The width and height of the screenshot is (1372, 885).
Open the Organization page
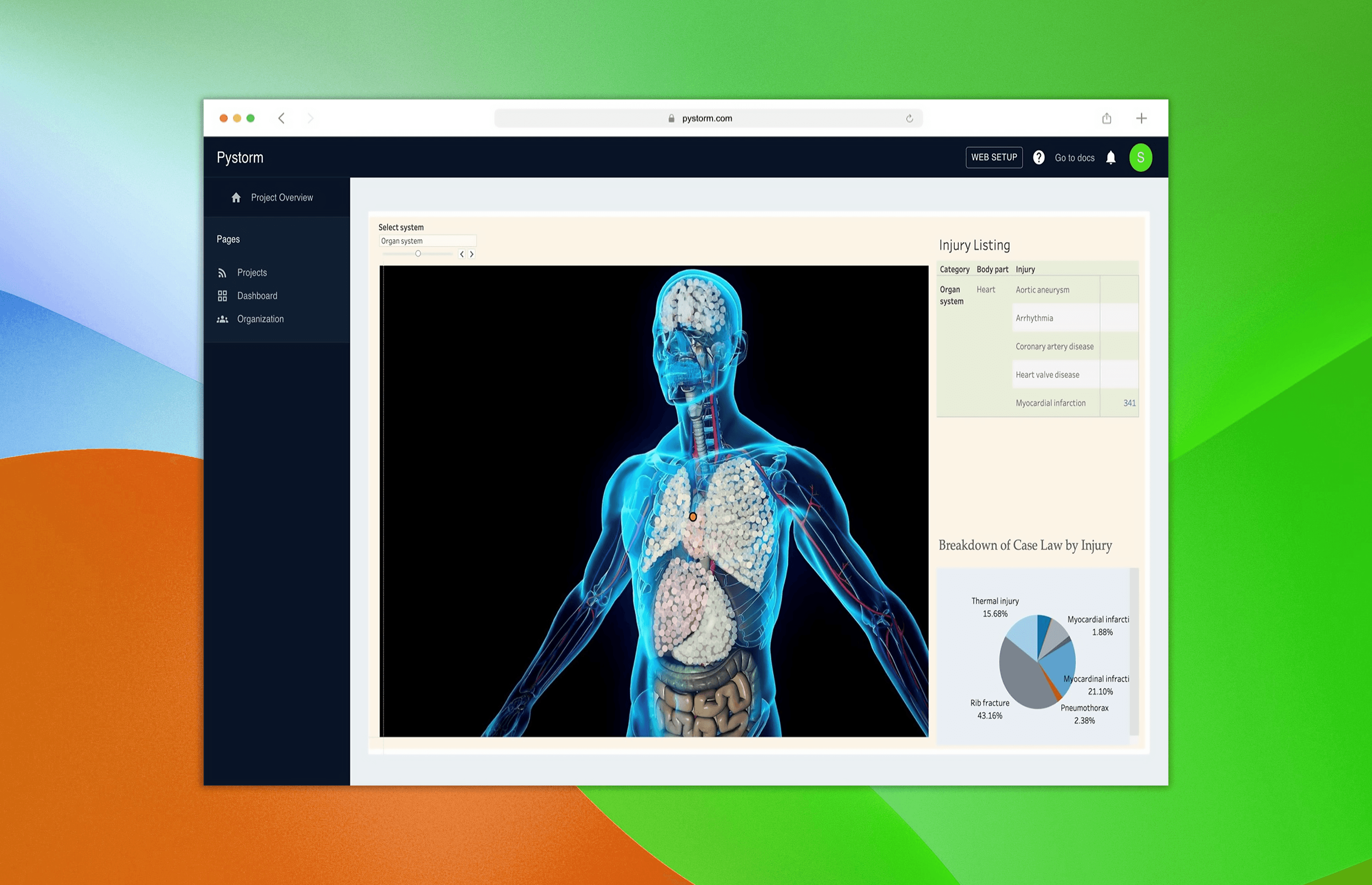(x=260, y=319)
